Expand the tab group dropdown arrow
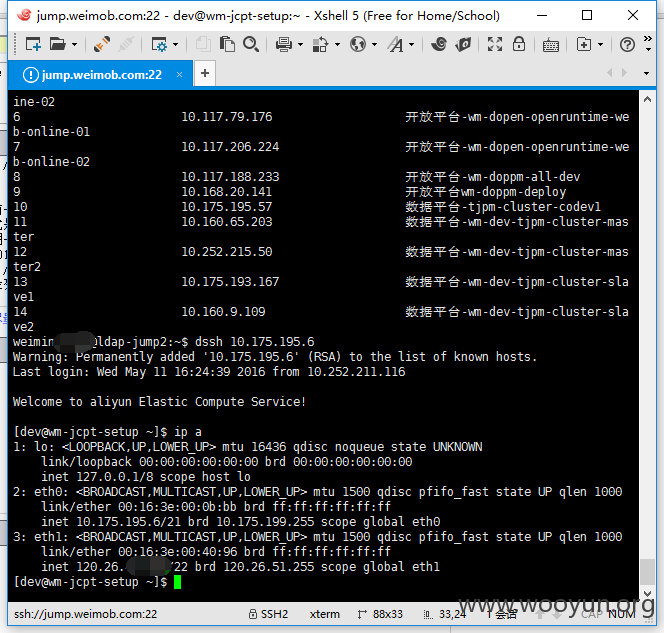Image resolution: width=664 pixels, height=633 pixels. 600,44
